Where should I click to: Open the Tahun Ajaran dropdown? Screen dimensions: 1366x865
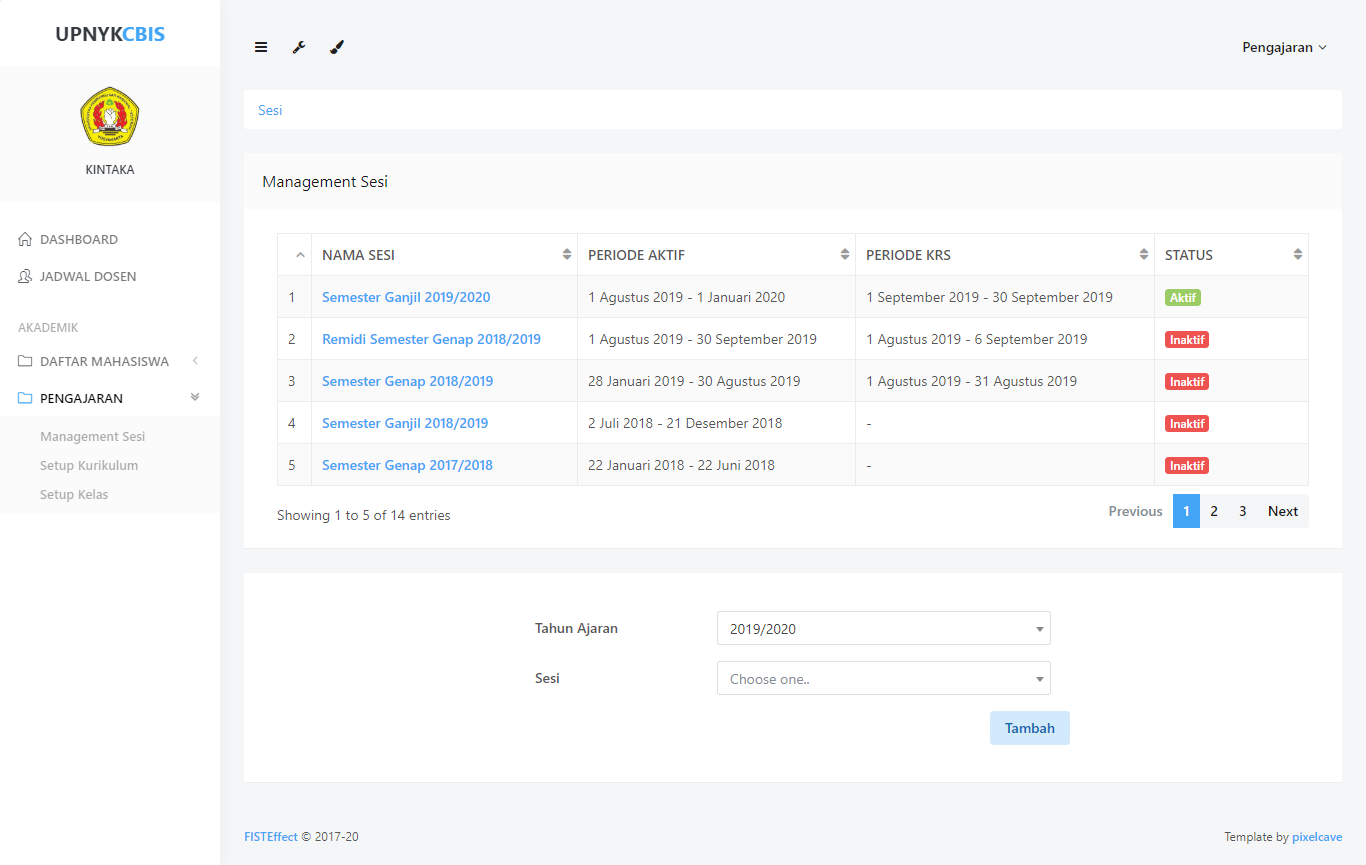883,629
